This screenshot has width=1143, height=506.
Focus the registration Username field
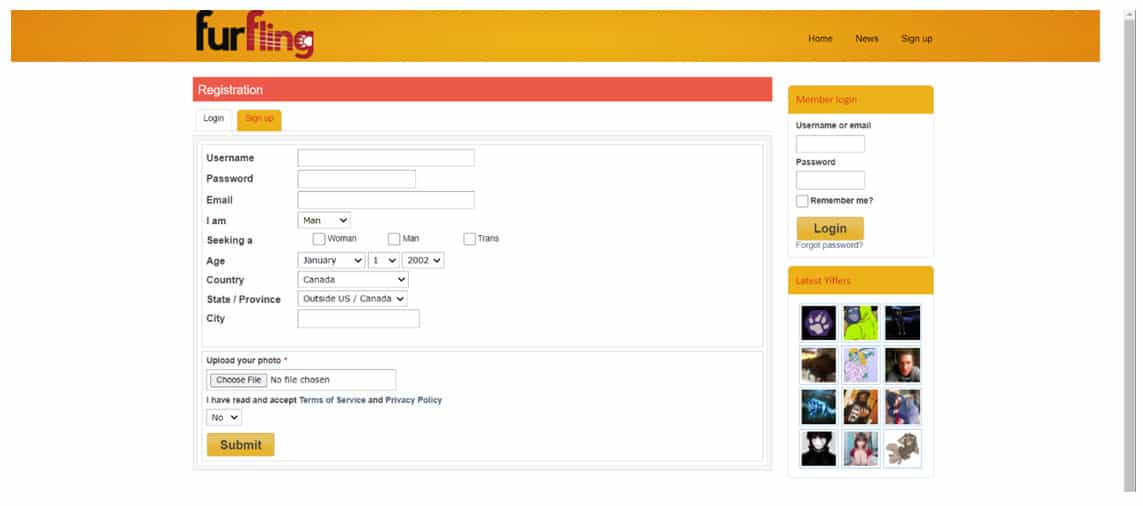coord(386,158)
